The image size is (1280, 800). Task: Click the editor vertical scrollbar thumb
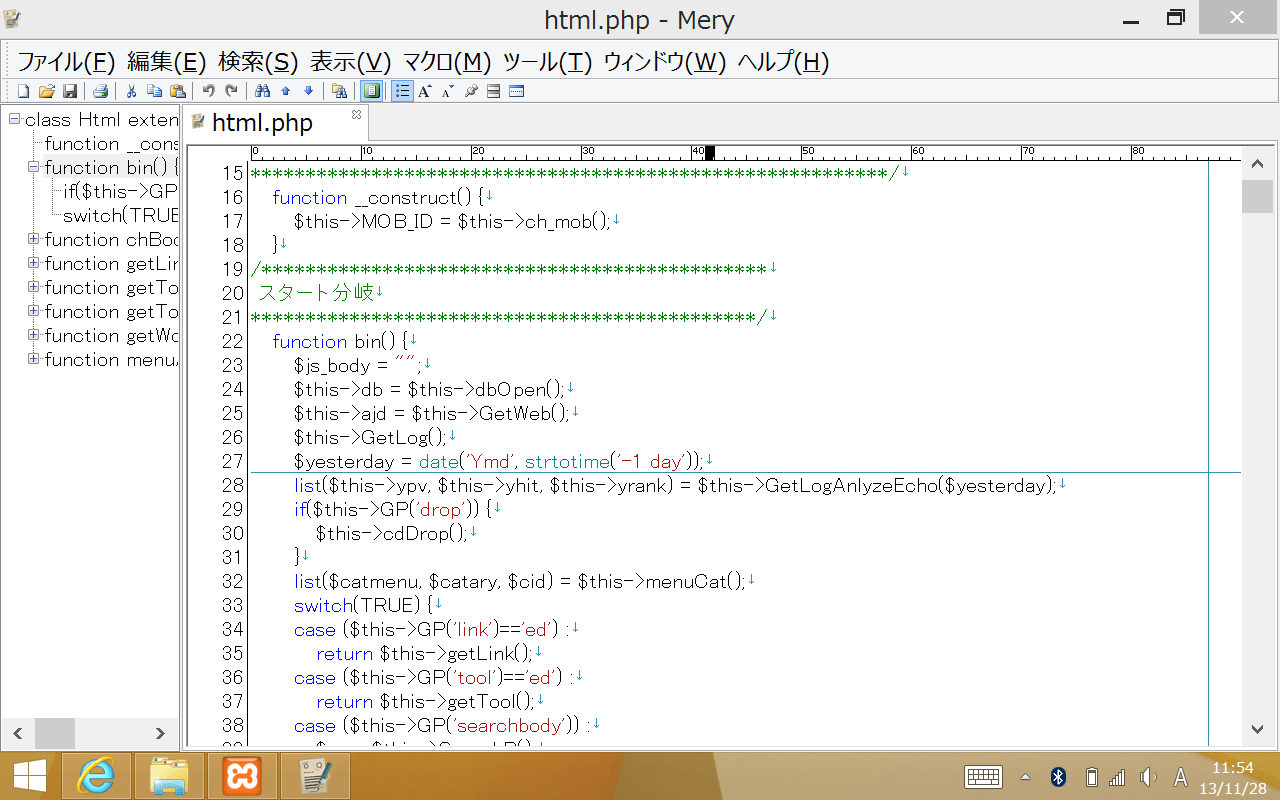click(1257, 196)
